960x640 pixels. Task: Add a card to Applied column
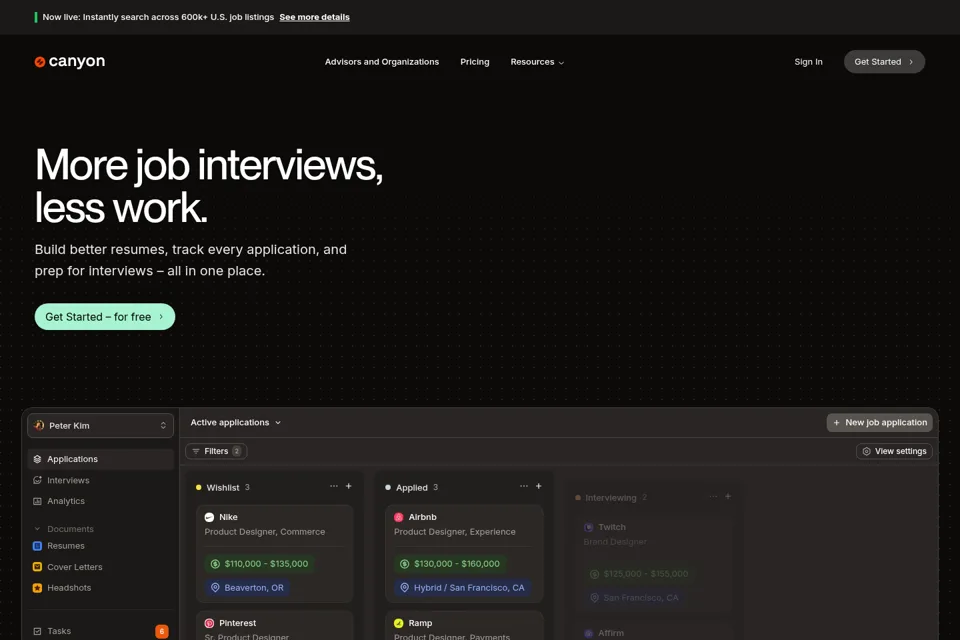coord(539,486)
